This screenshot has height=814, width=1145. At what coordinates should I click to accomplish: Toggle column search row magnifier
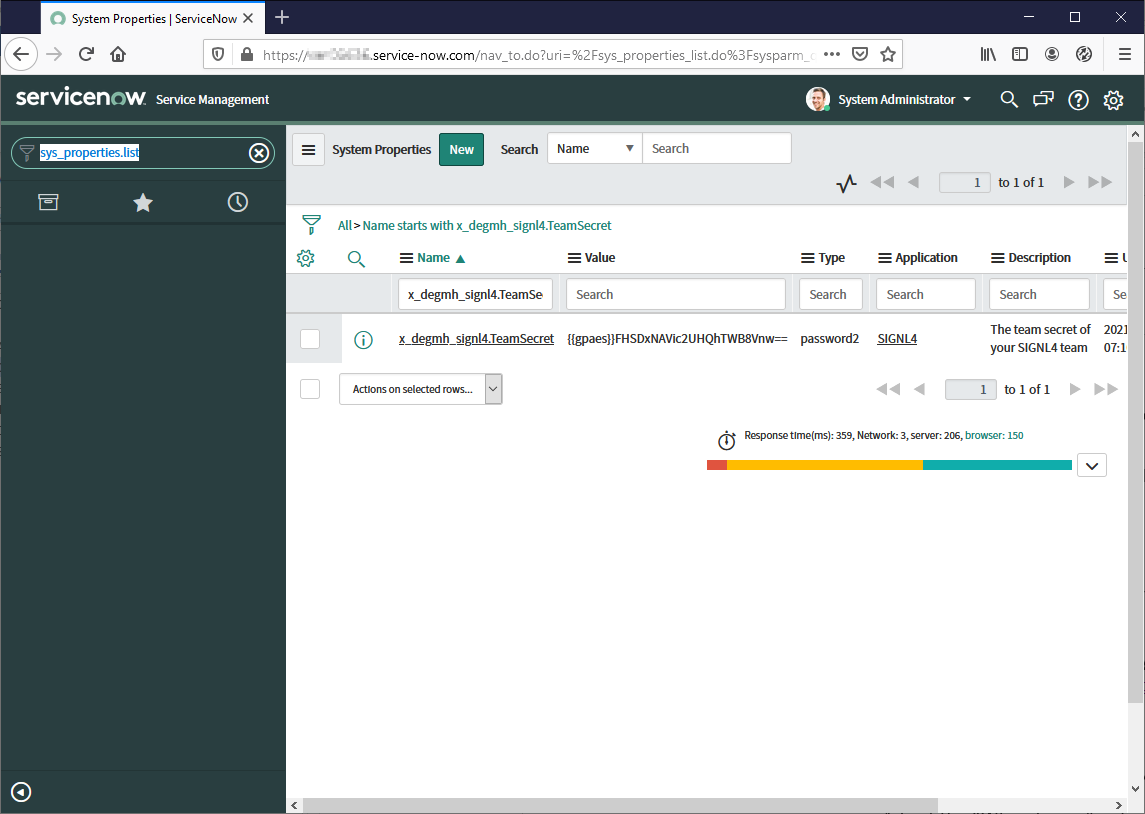[x=356, y=258]
